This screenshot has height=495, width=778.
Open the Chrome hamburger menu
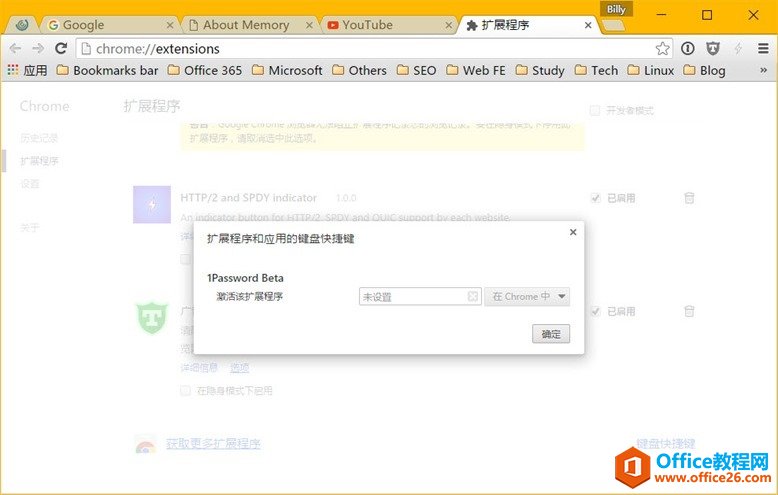763,48
